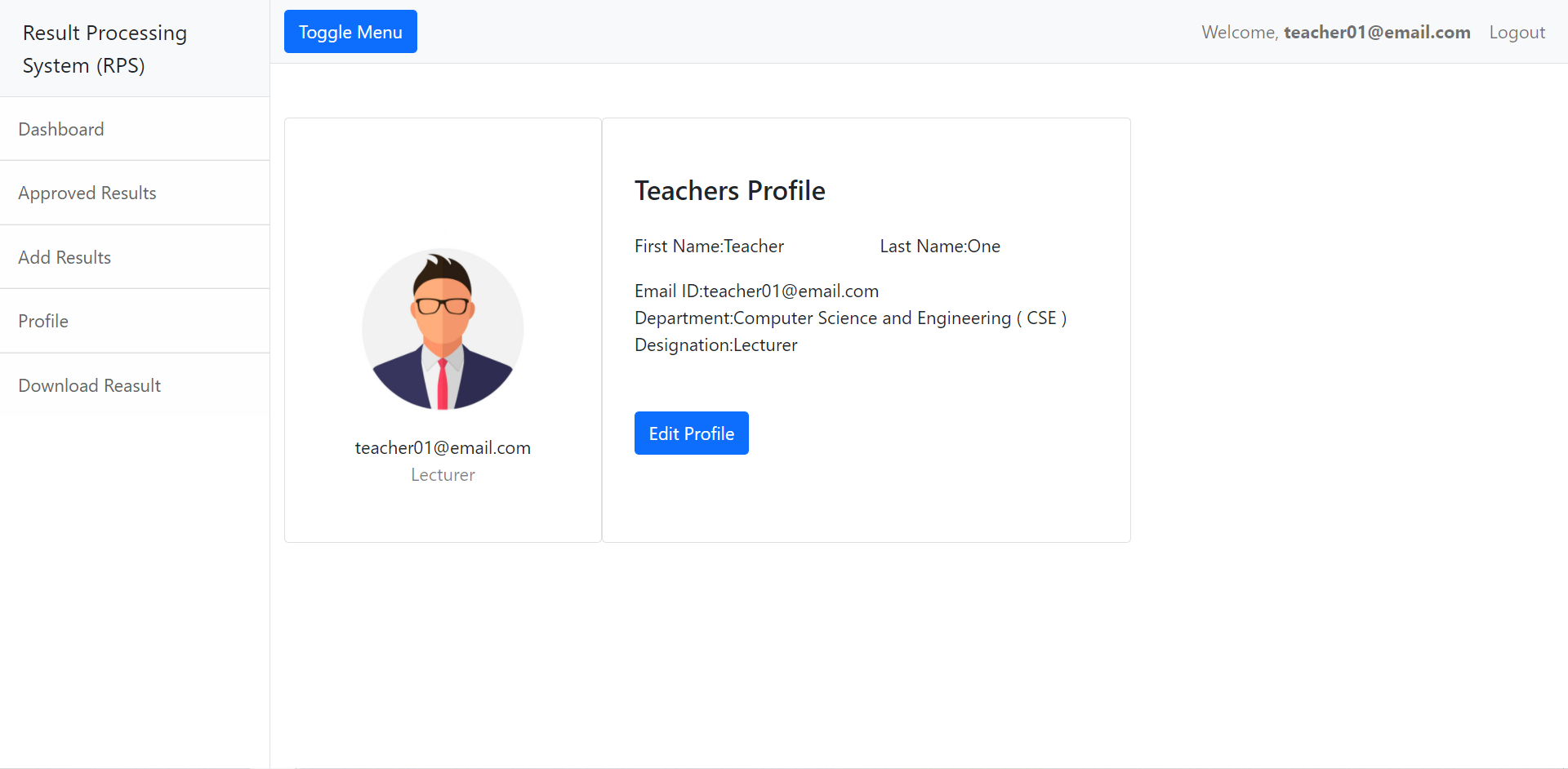The image size is (1568, 769).
Task: Click the Result Processing System brand title
Action: [105, 49]
